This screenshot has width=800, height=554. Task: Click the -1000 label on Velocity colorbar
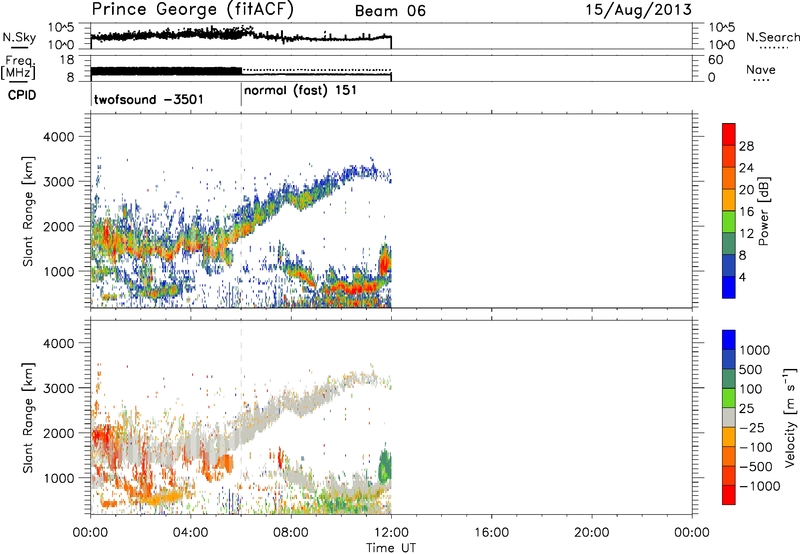[x=759, y=486]
